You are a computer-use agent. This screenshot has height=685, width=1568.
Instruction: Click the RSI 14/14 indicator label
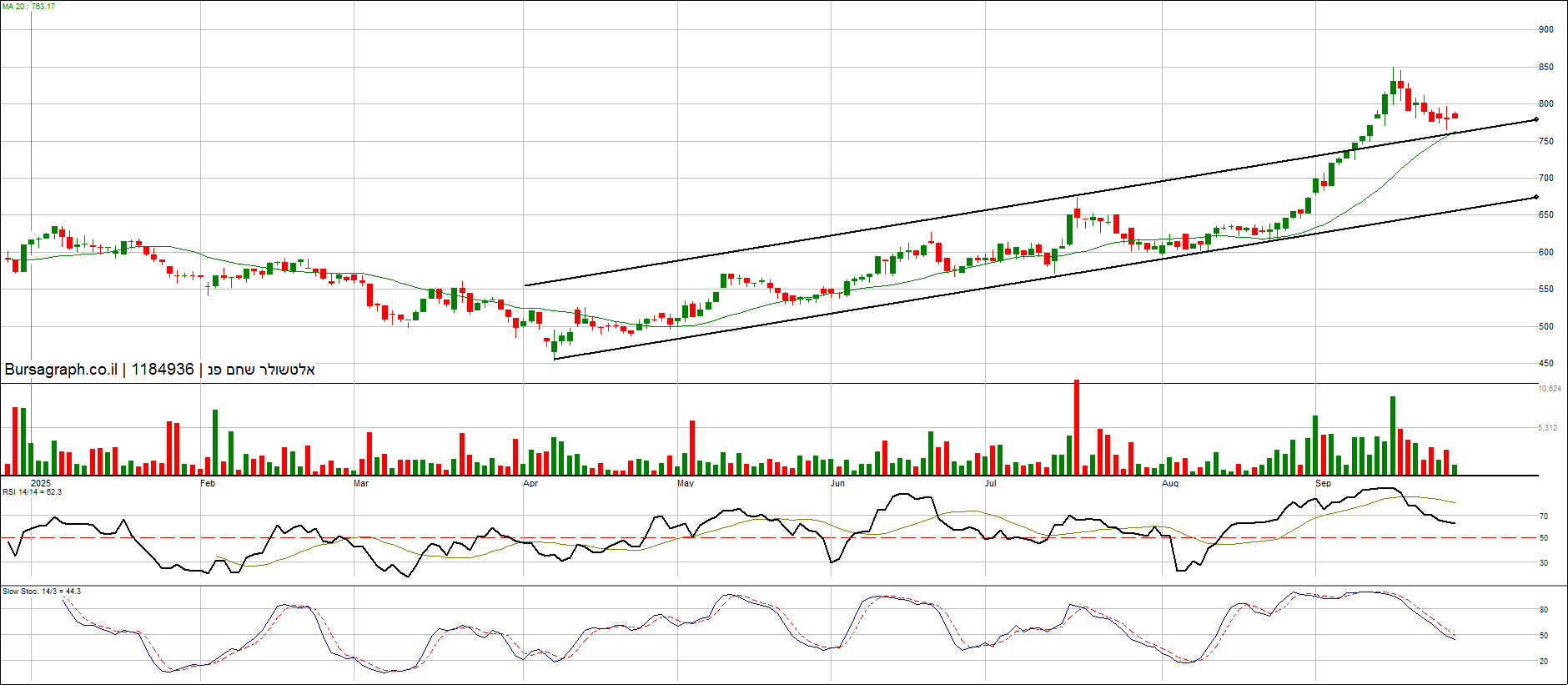[x=32, y=492]
